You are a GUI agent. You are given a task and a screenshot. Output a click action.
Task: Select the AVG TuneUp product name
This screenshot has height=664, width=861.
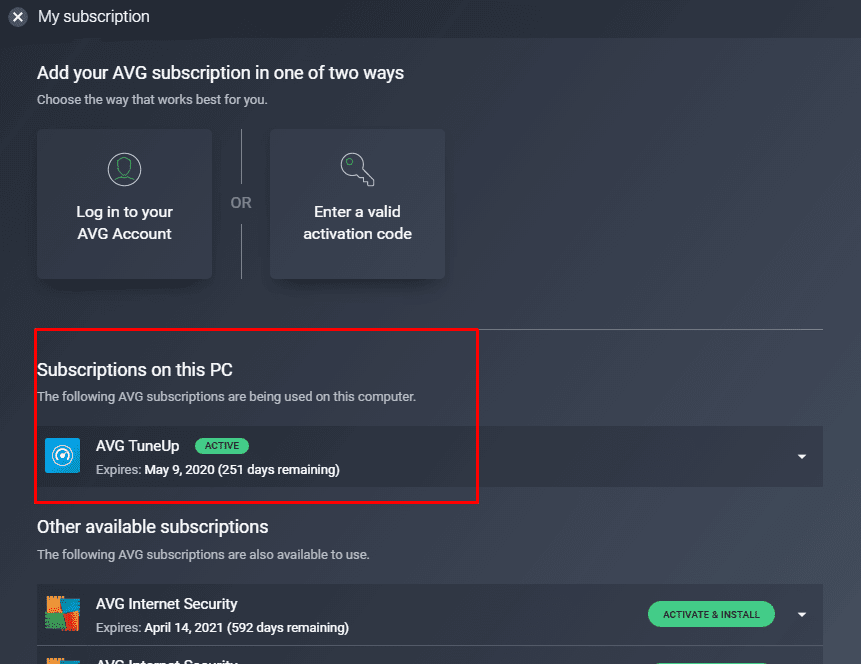click(138, 445)
